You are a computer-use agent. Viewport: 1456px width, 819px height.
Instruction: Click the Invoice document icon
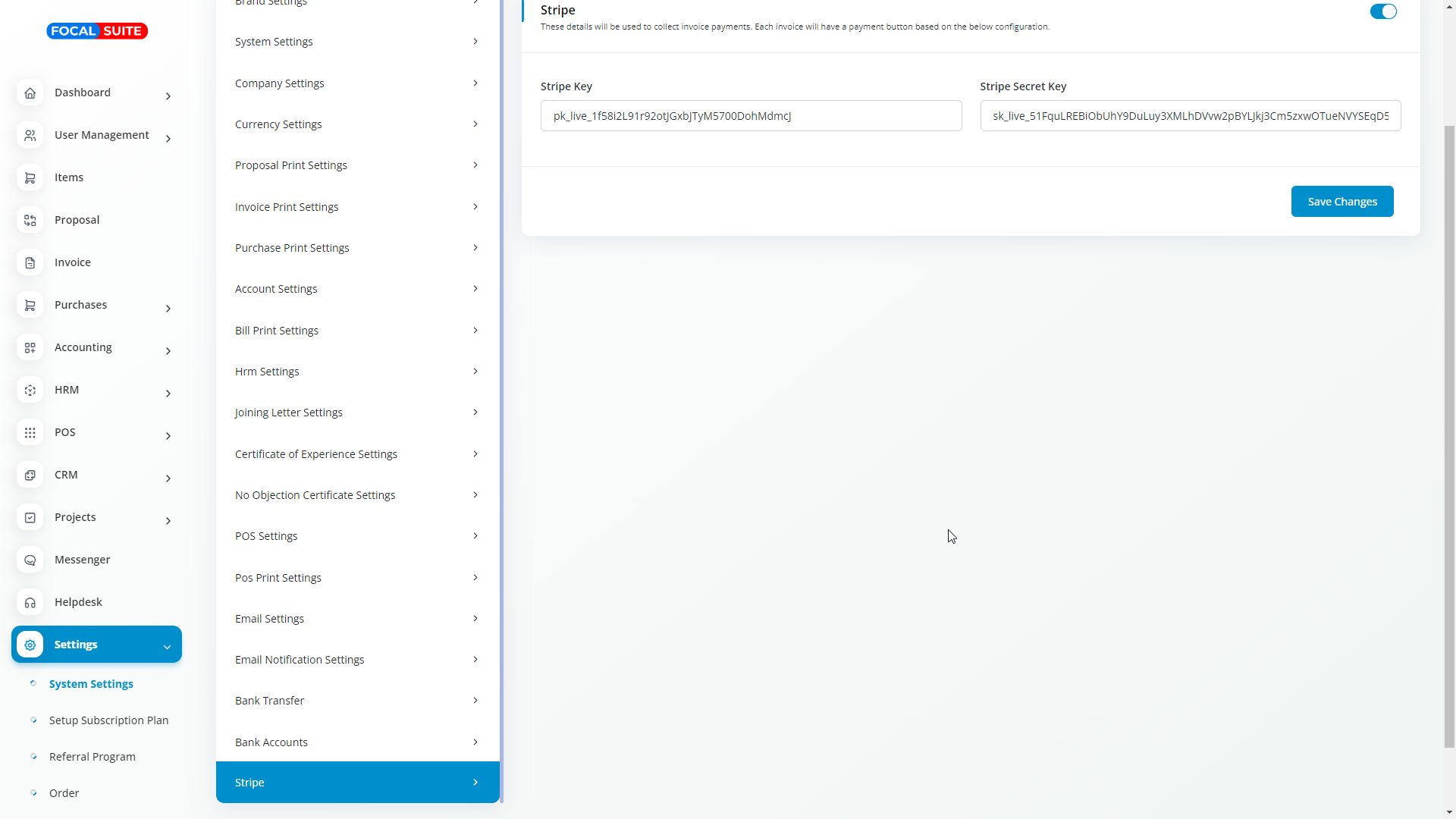(30, 263)
